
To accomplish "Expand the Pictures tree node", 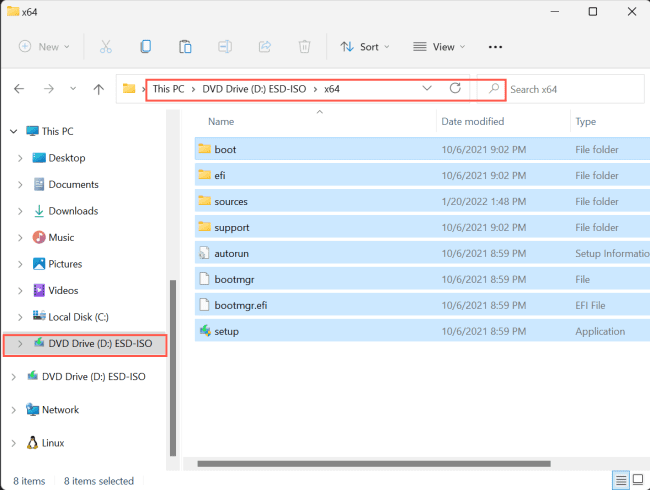I will [20, 264].
